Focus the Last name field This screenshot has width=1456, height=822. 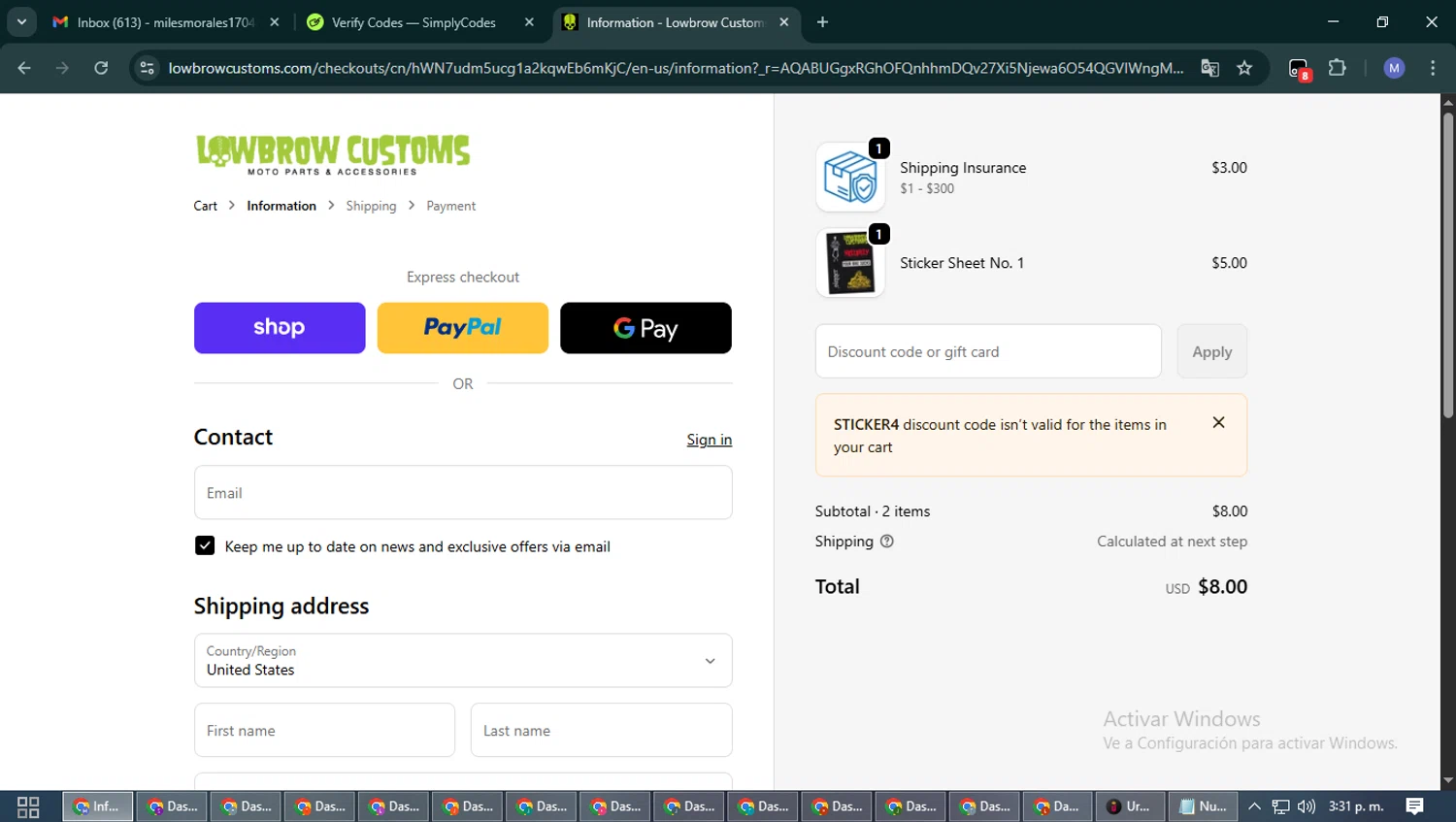click(x=601, y=730)
